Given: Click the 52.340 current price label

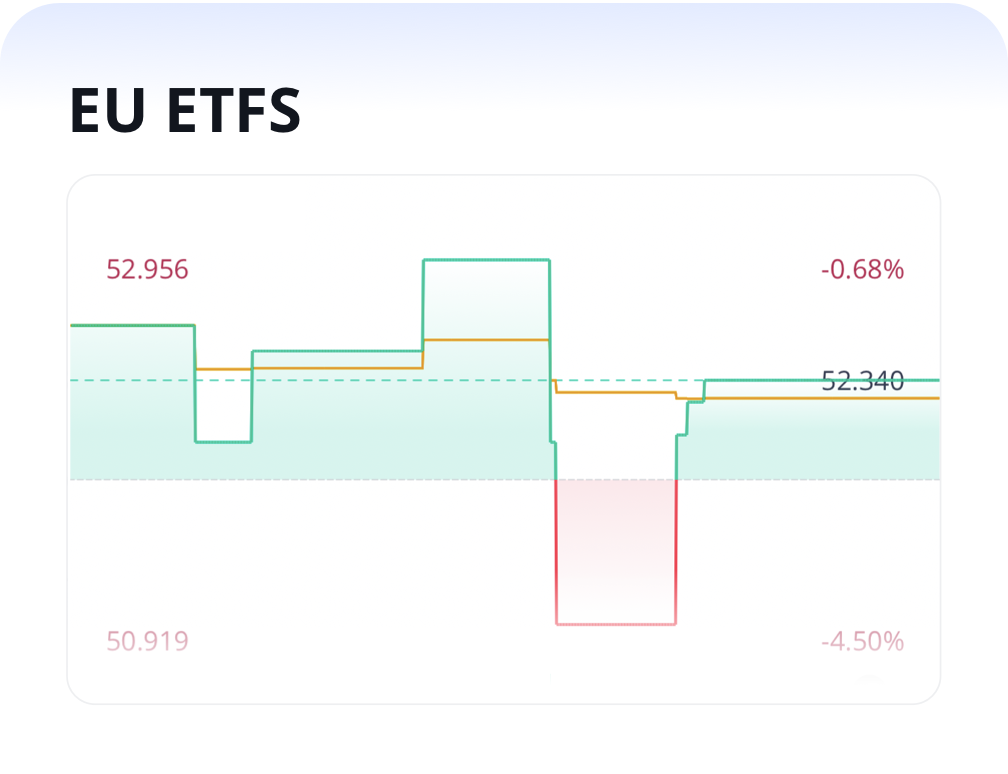Looking at the screenshot, I should [863, 381].
